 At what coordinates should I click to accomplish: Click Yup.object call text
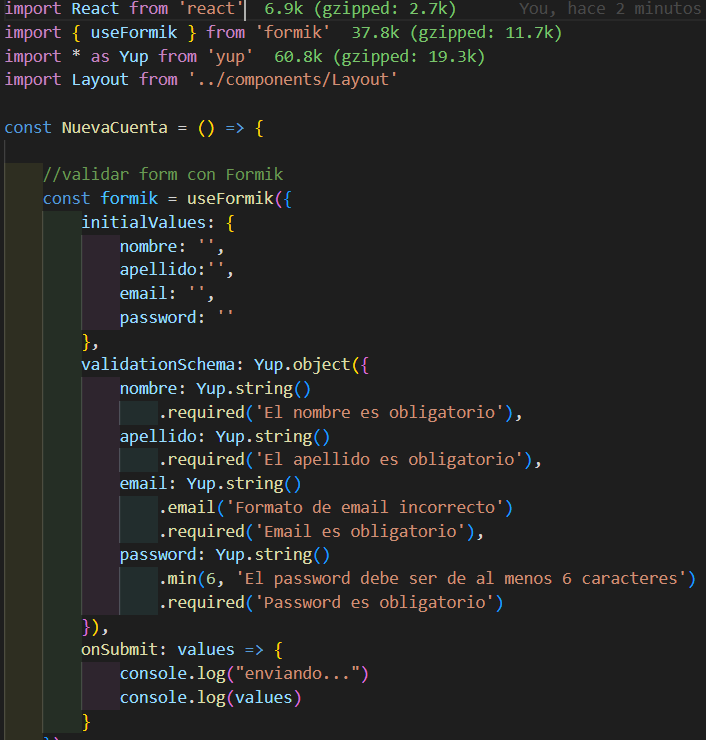pyautogui.click(x=302, y=364)
